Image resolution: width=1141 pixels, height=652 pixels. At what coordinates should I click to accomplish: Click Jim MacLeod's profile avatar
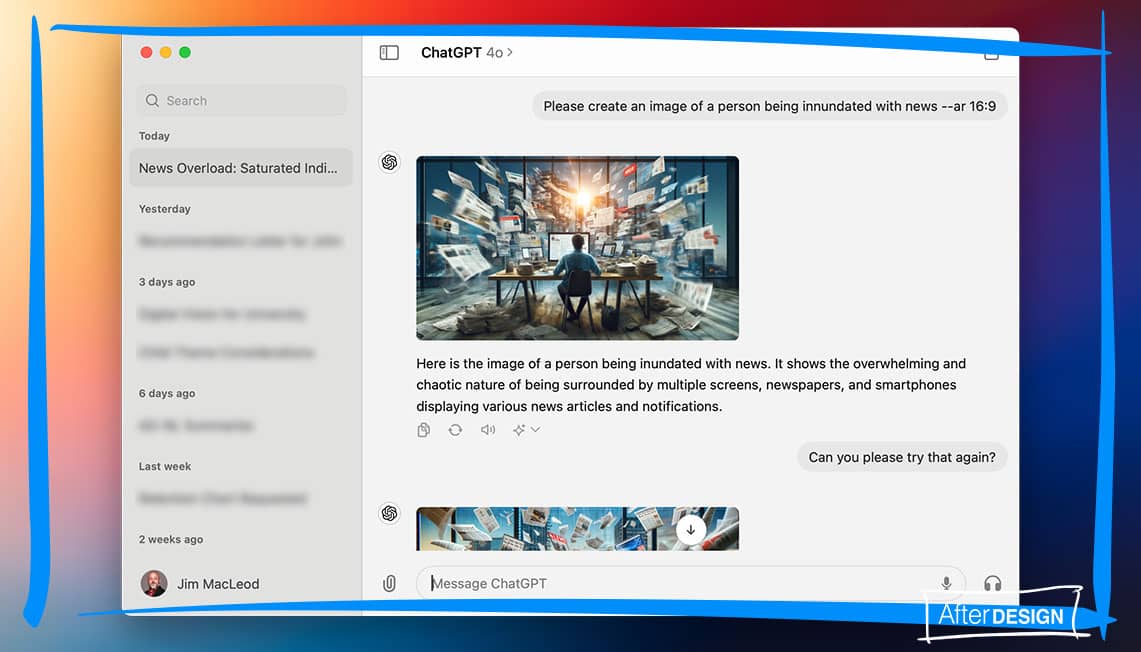tap(154, 584)
